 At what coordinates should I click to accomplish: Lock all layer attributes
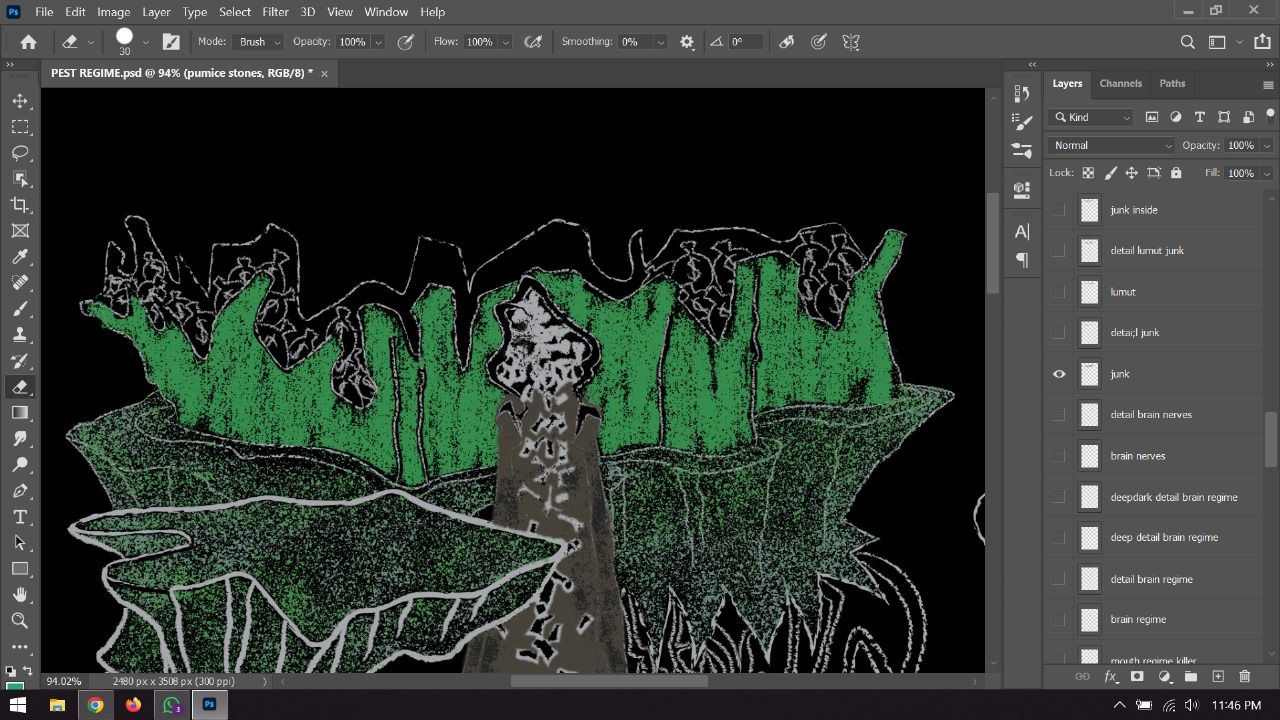pos(1176,173)
